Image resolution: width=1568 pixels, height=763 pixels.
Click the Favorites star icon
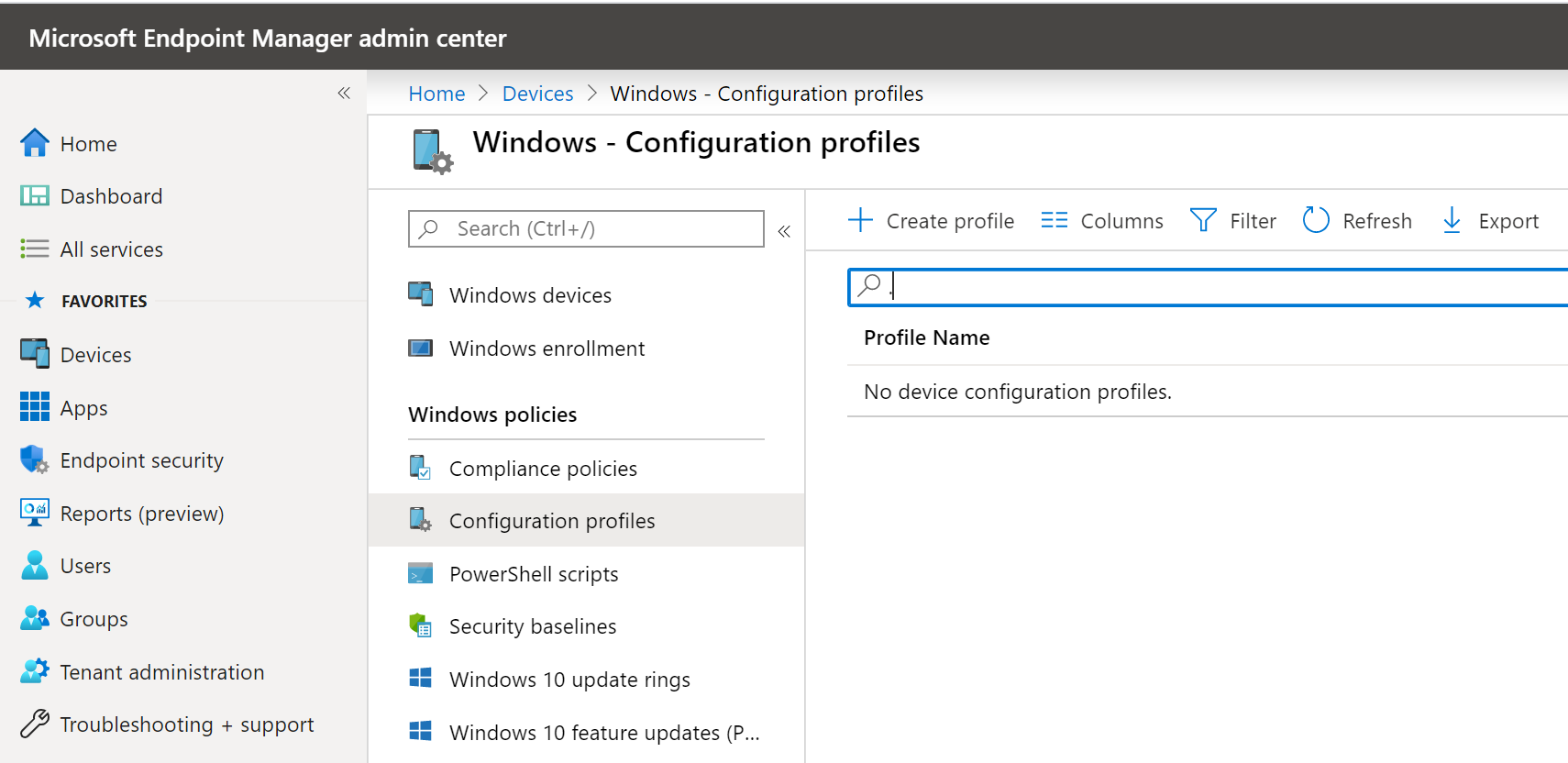click(x=35, y=300)
